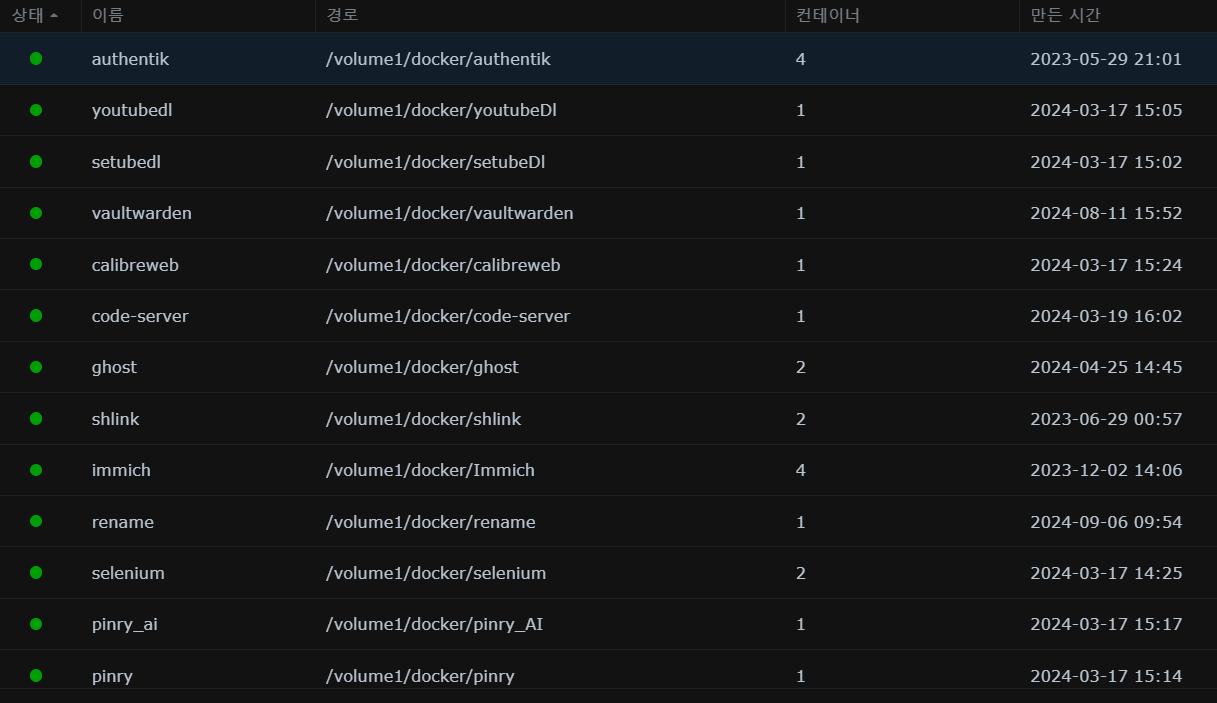This screenshot has height=703, width=1217.
Task: Click the code-server status dot
Action: pyautogui.click(x=36, y=316)
